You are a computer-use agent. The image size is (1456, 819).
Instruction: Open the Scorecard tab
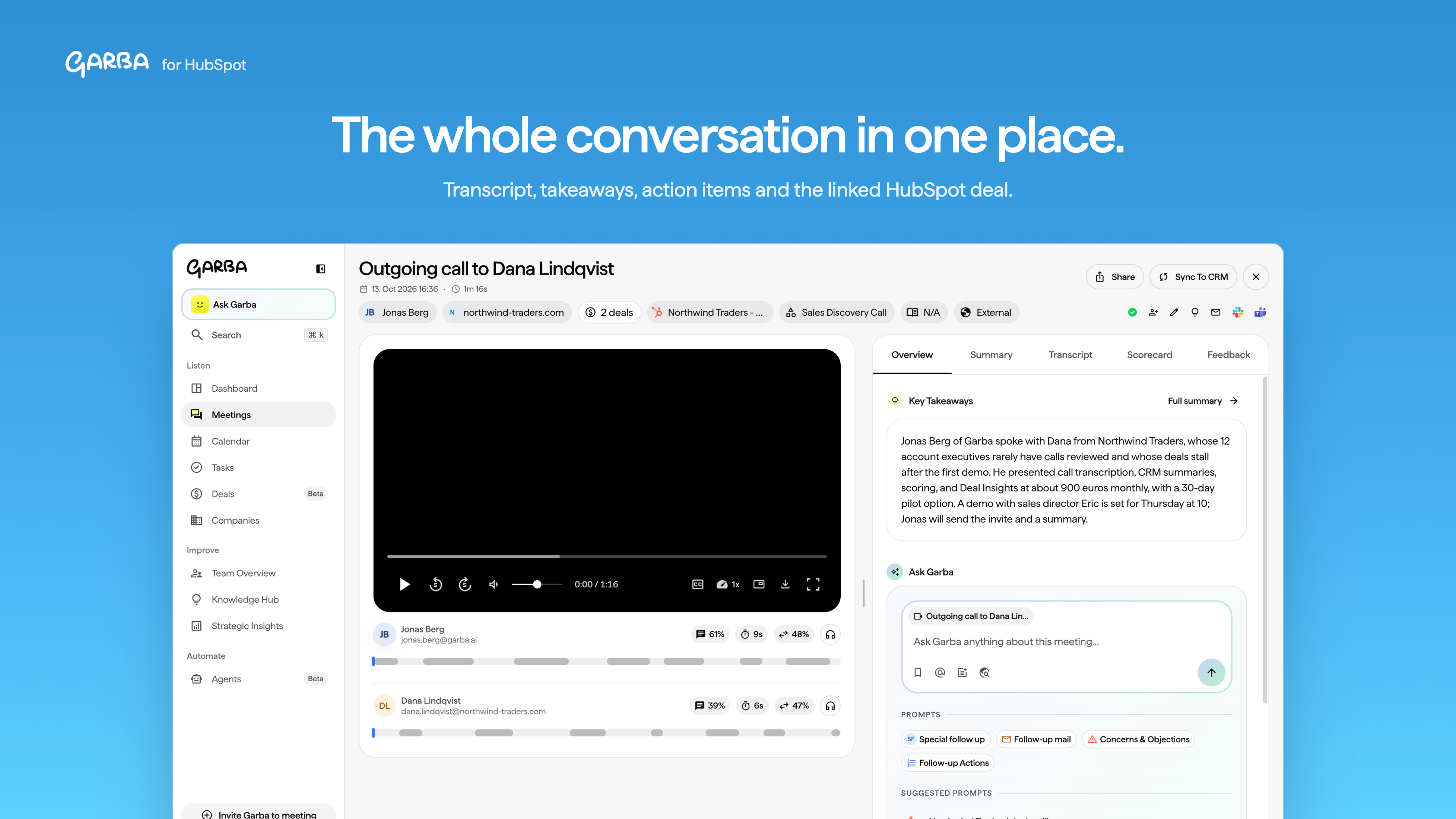pos(1149,354)
